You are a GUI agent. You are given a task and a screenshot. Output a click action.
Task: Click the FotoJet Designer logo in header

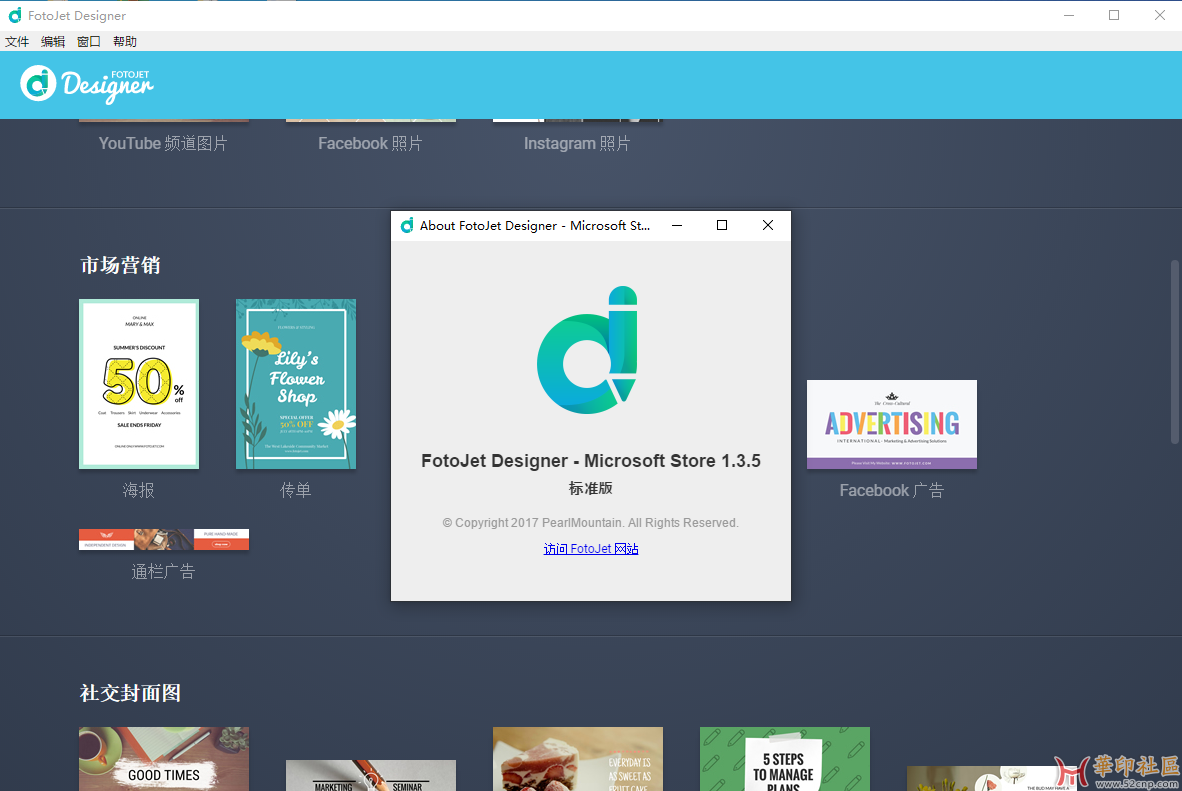[87, 84]
